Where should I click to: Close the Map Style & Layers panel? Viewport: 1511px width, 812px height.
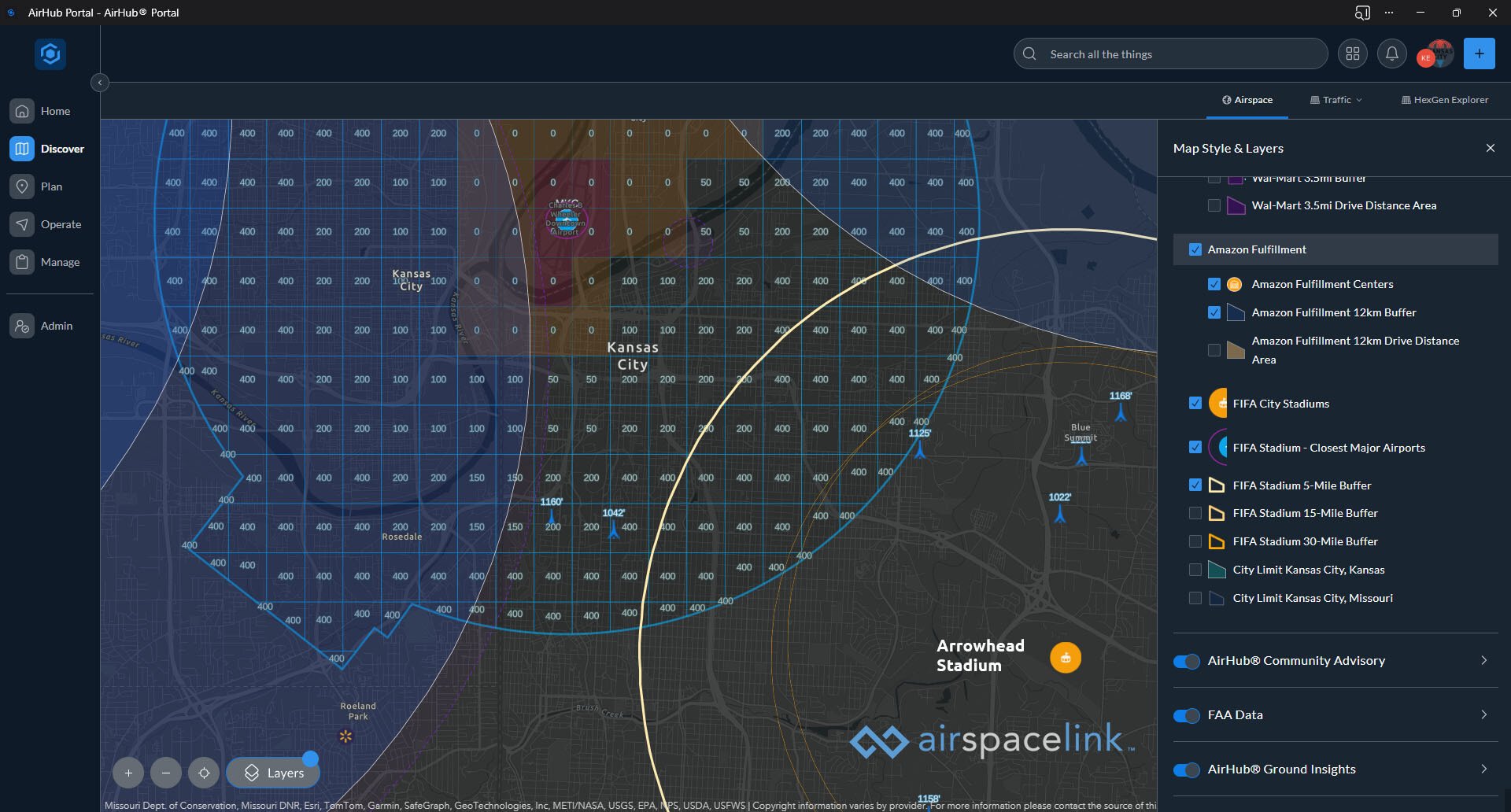click(1491, 148)
